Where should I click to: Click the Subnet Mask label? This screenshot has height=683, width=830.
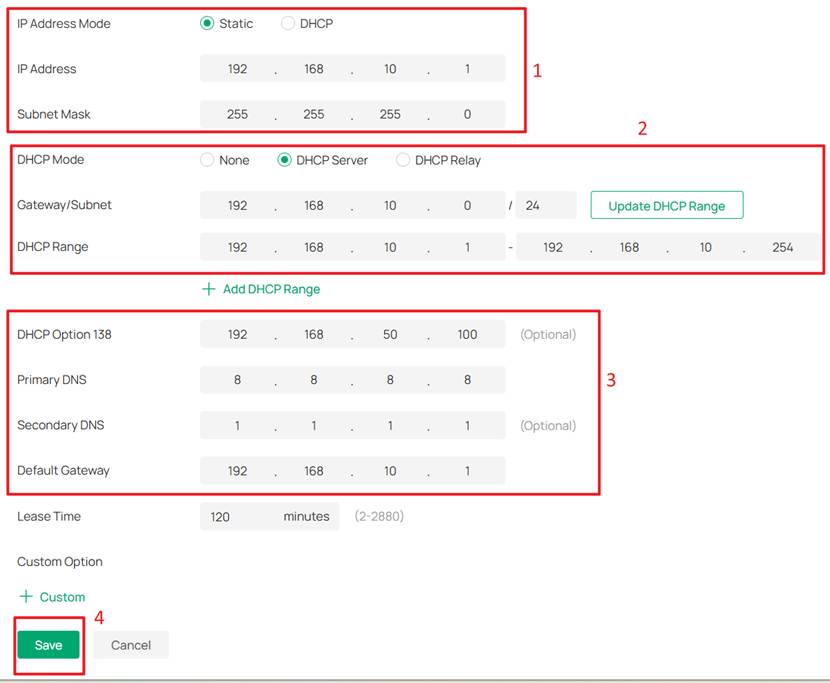point(53,114)
